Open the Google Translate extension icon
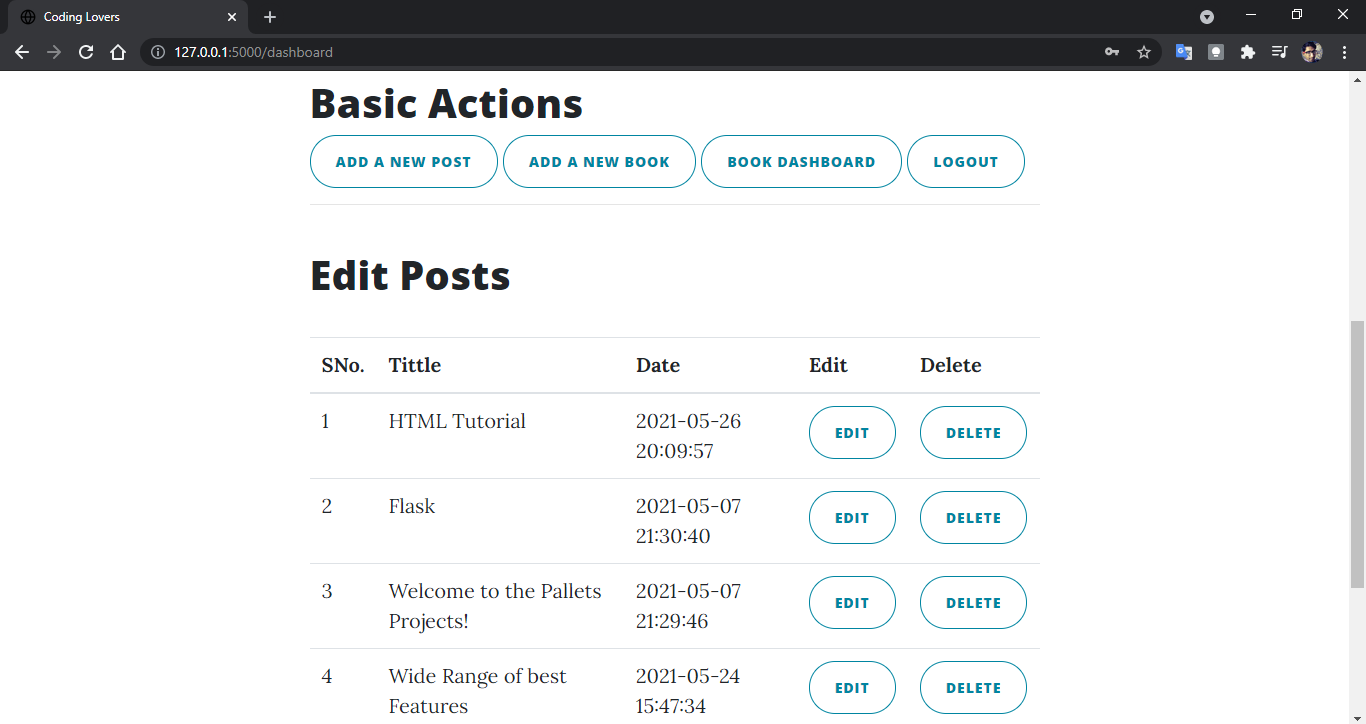This screenshot has width=1366, height=724. (x=1184, y=52)
